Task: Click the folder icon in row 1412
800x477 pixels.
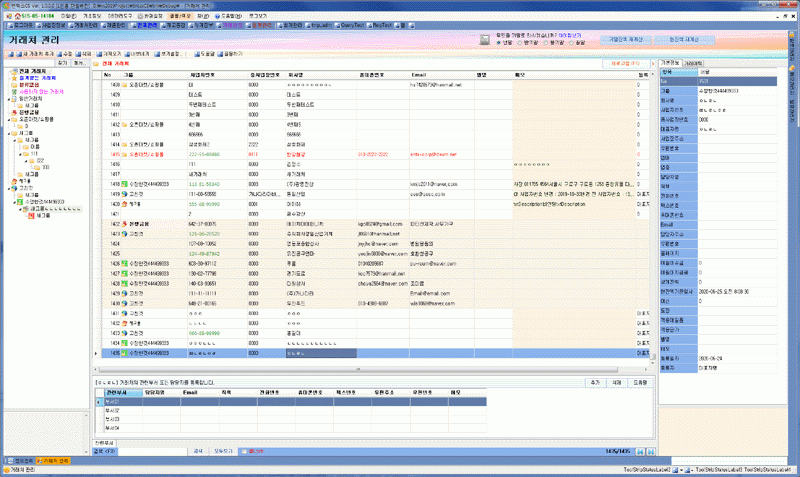Action: point(124,124)
